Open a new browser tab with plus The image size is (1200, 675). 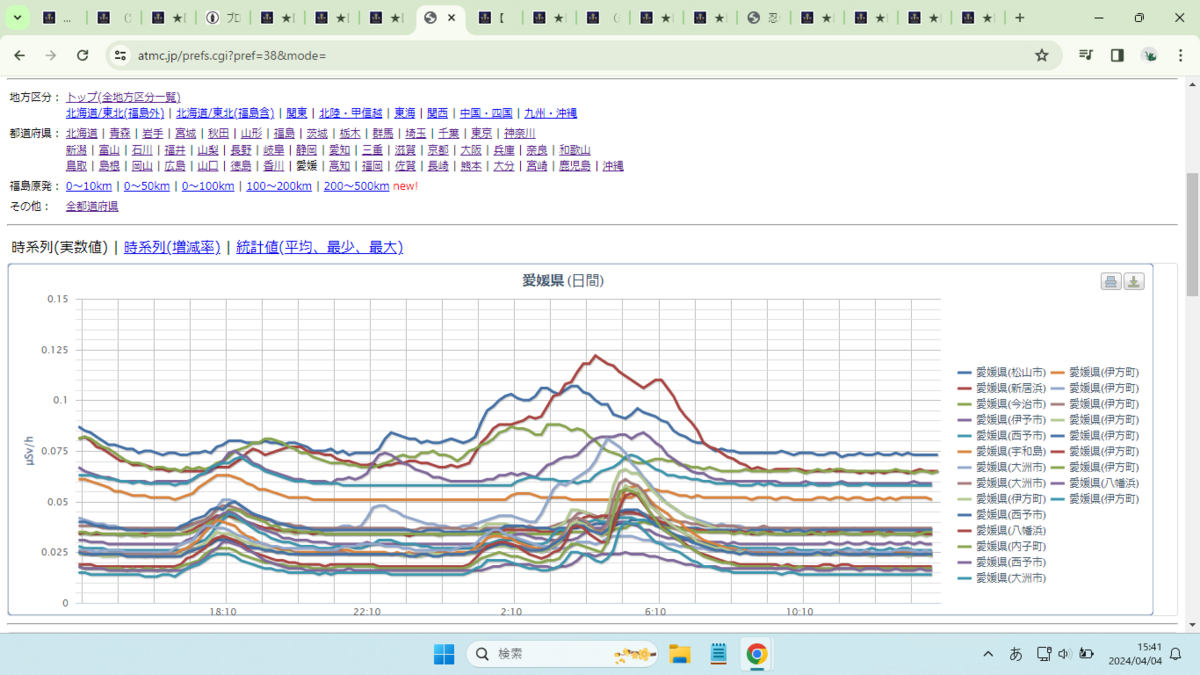click(x=1020, y=18)
